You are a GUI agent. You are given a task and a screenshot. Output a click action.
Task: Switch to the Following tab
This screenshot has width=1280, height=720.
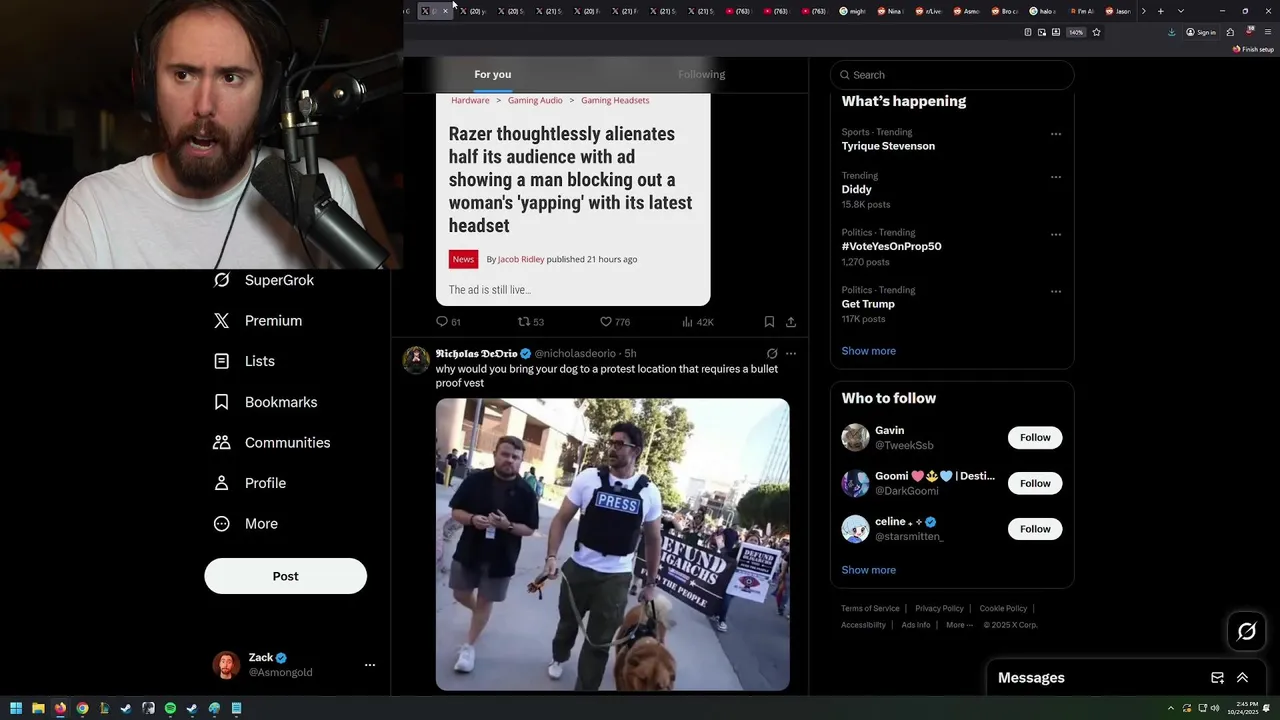tap(701, 74)
